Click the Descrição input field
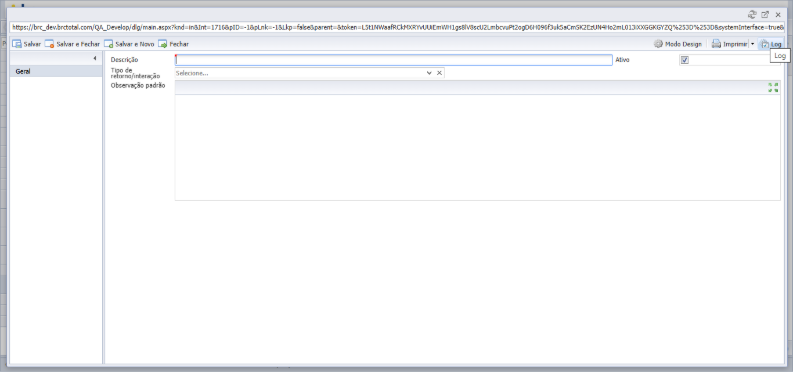The image size is (793, 372). coord(394,60)
